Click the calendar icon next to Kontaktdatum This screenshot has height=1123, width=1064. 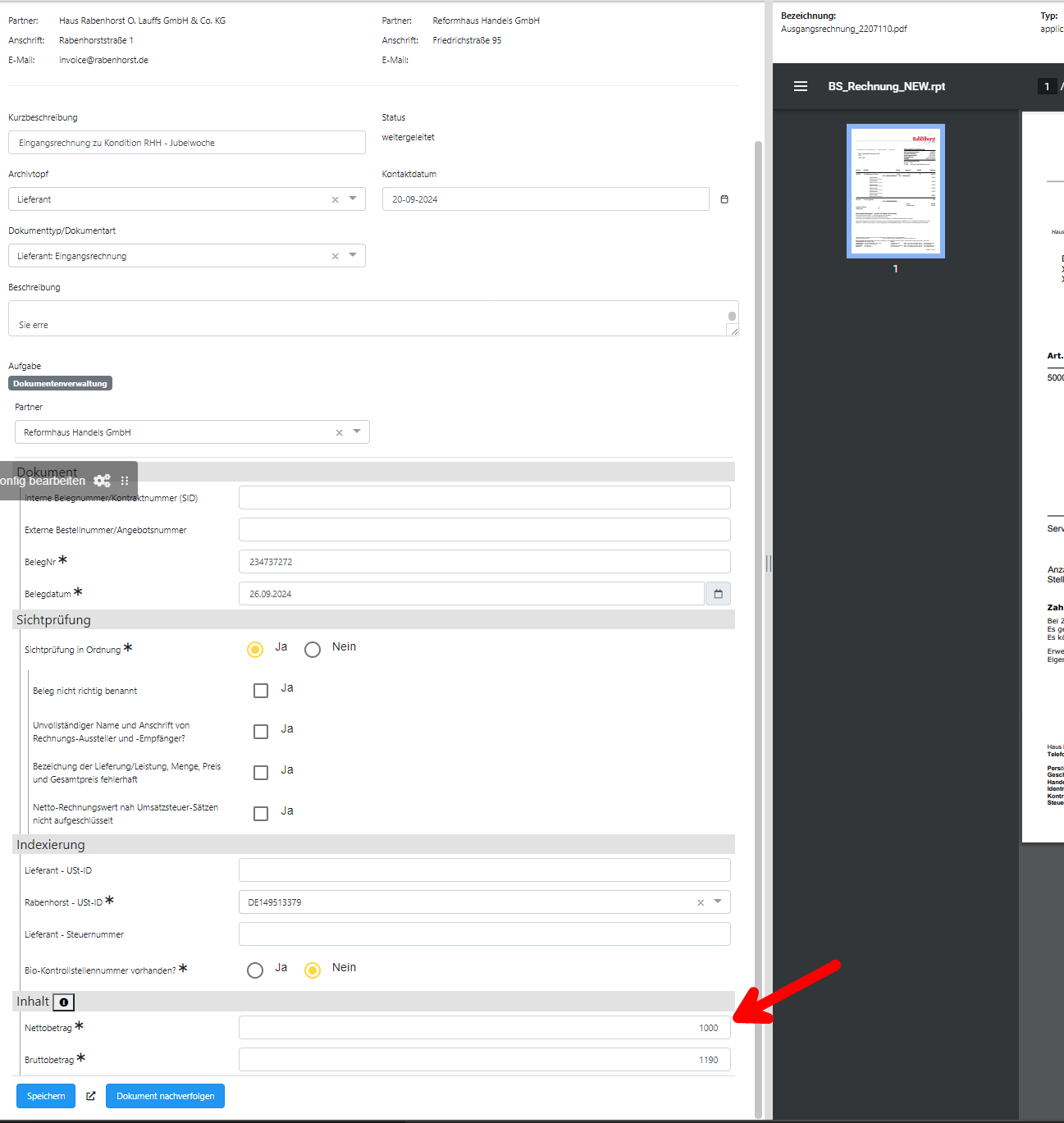tap(724, 199)
